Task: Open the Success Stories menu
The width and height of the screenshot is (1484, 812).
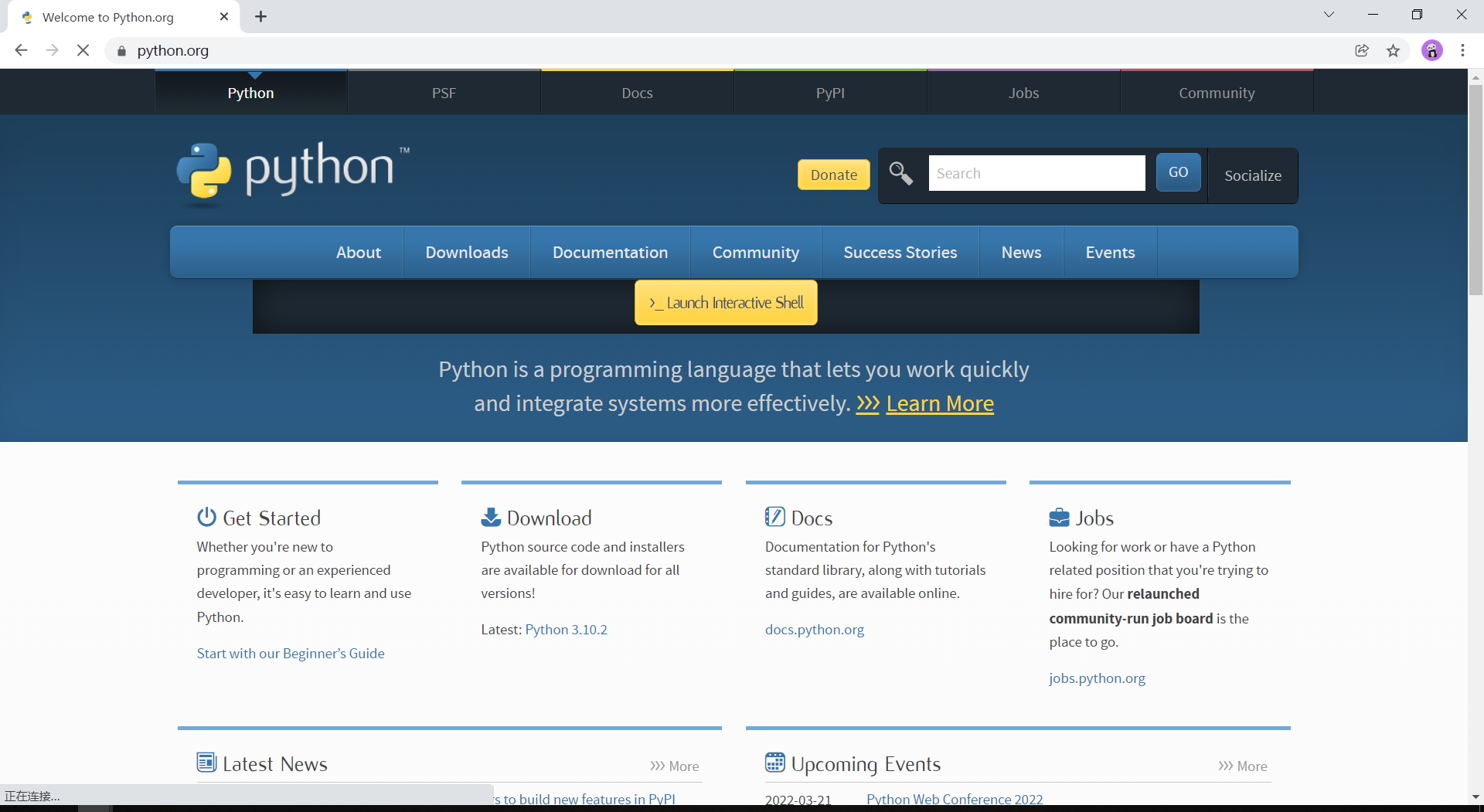Action: pyautogui.click(x=900, y=252)
